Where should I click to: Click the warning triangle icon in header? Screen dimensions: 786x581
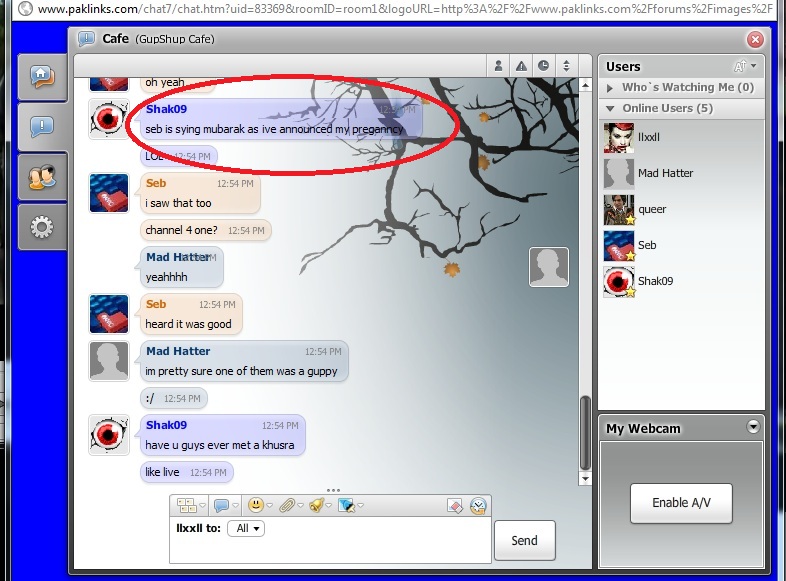click(x=521, y=66)
